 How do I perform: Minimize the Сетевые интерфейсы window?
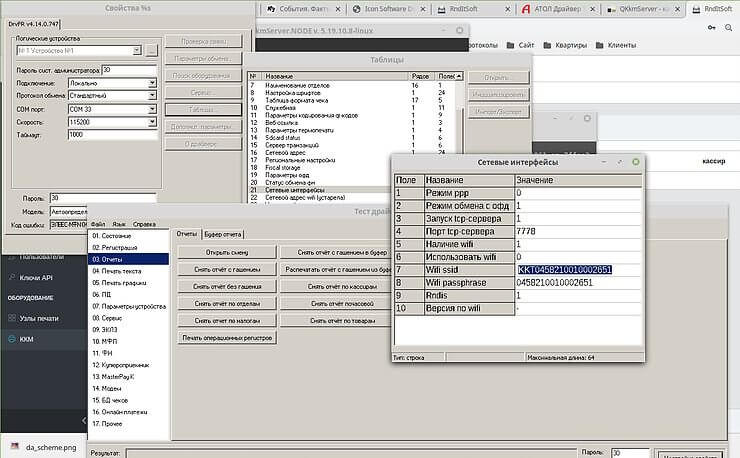(604, 162)
